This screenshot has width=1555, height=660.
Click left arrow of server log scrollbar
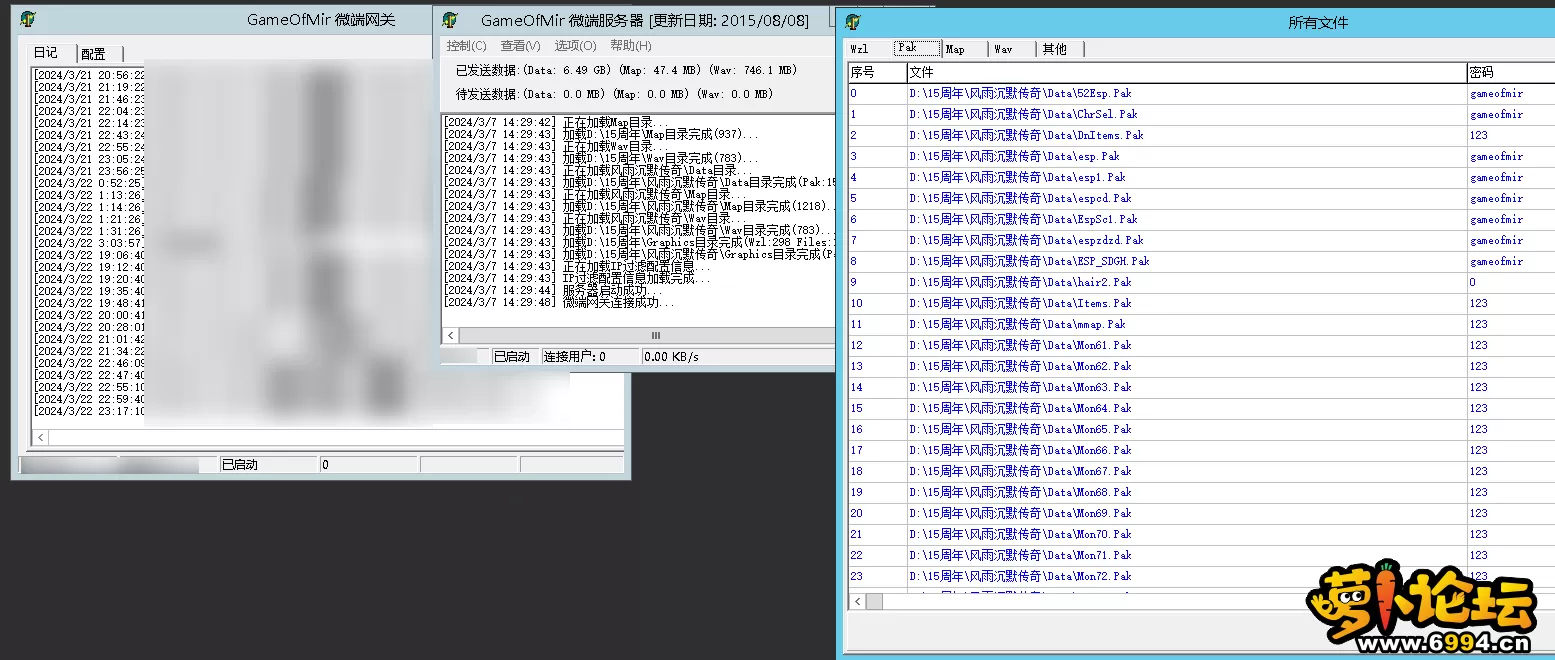tap(451, 335)
